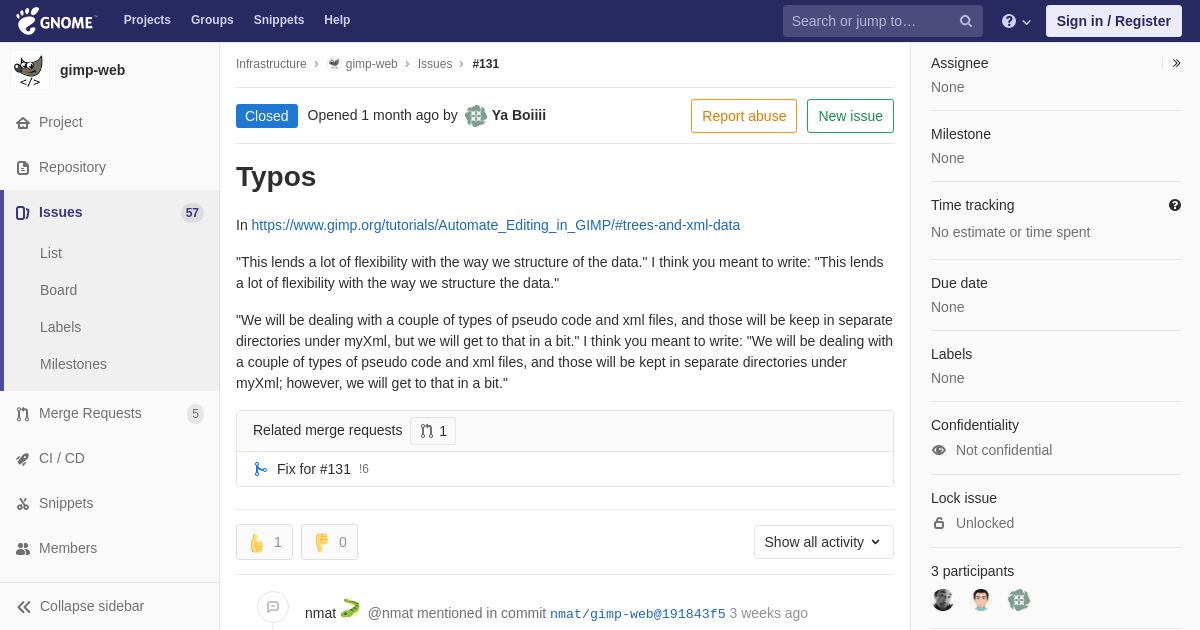Image resolution: width=1200 pixels, height=630 pixels.
Task: Go to Issues breadcrumb link
Action: (x=435, y=64)
